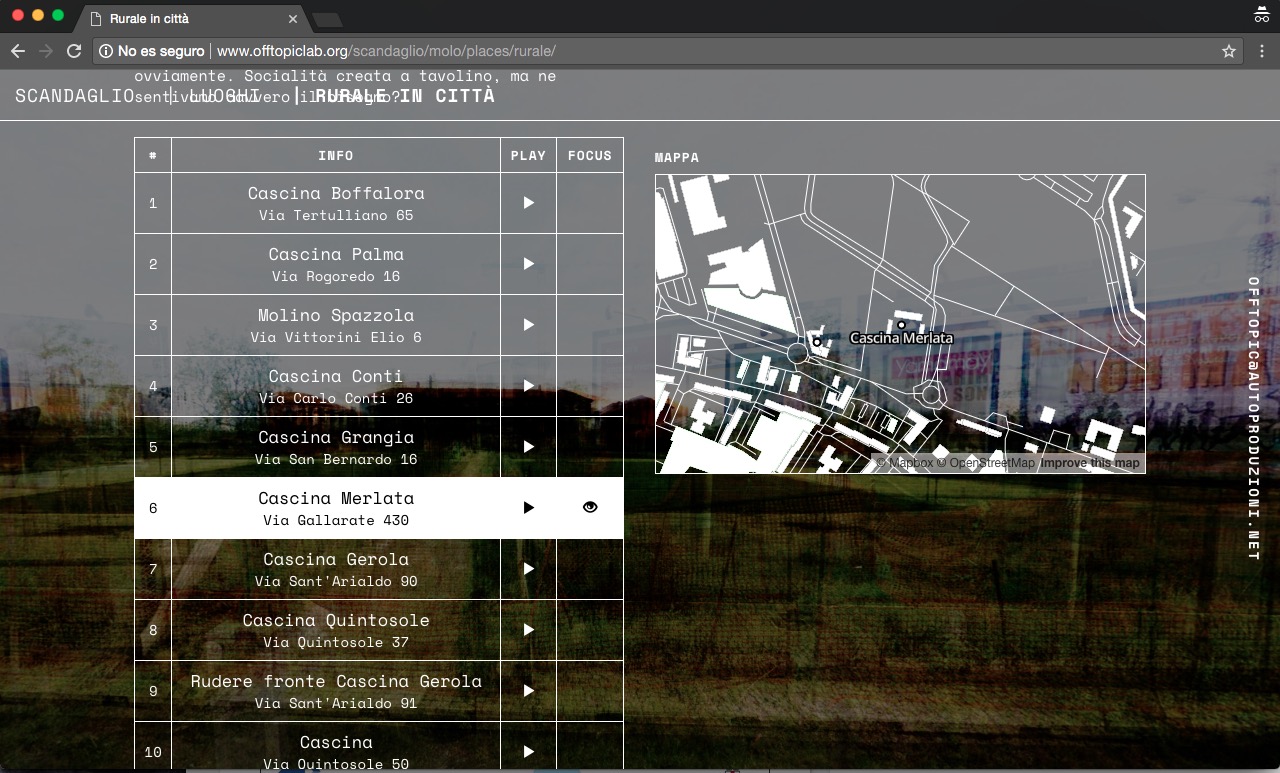
Task: Click row number 1 cell
Action: coord(153,203)
